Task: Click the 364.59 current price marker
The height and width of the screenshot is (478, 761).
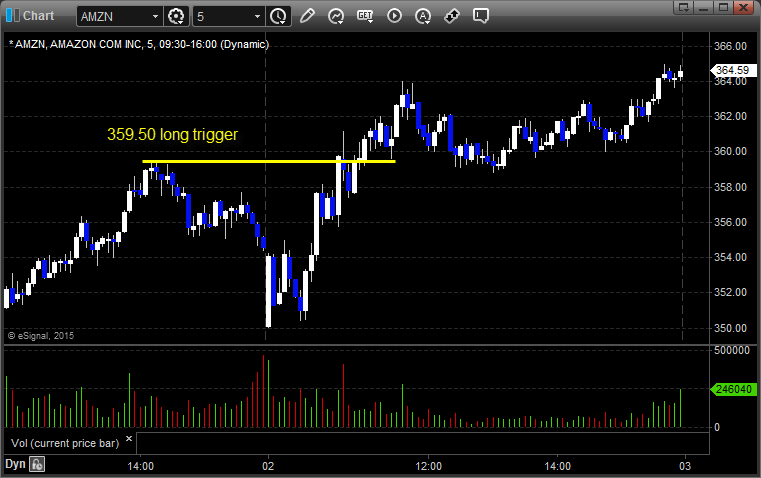Action: [733, 70]
